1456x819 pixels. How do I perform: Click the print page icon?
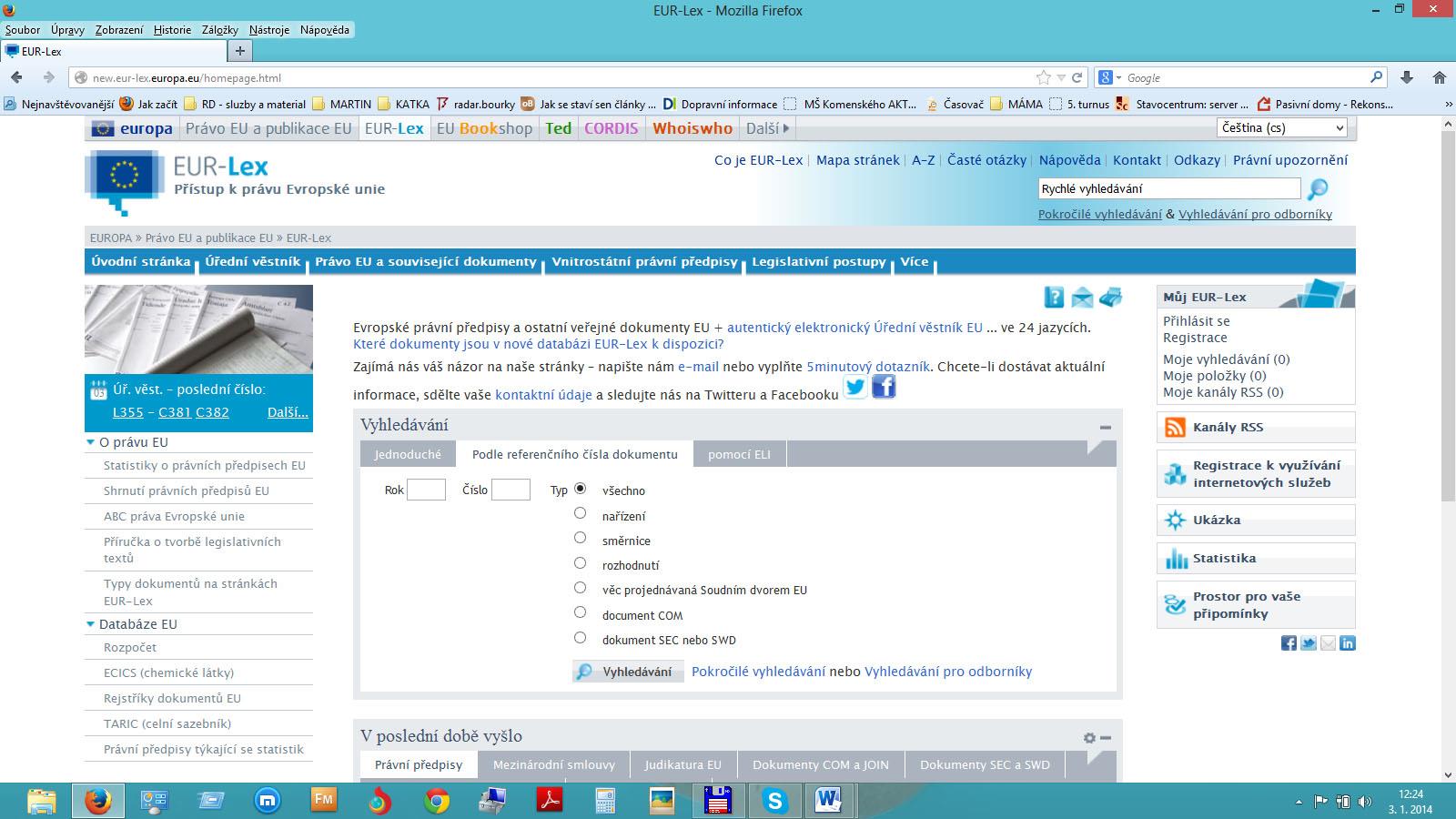click(x=1110, y=298)
